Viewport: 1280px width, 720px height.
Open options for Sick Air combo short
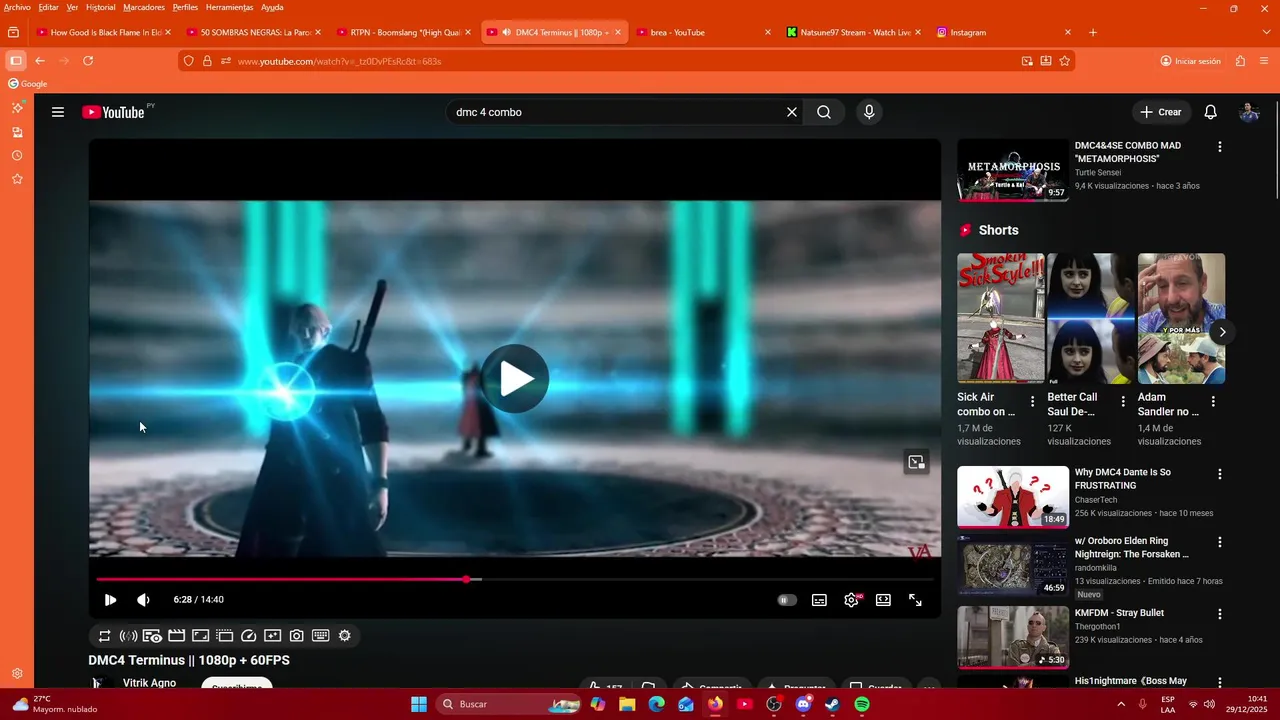pos(1032,402)
